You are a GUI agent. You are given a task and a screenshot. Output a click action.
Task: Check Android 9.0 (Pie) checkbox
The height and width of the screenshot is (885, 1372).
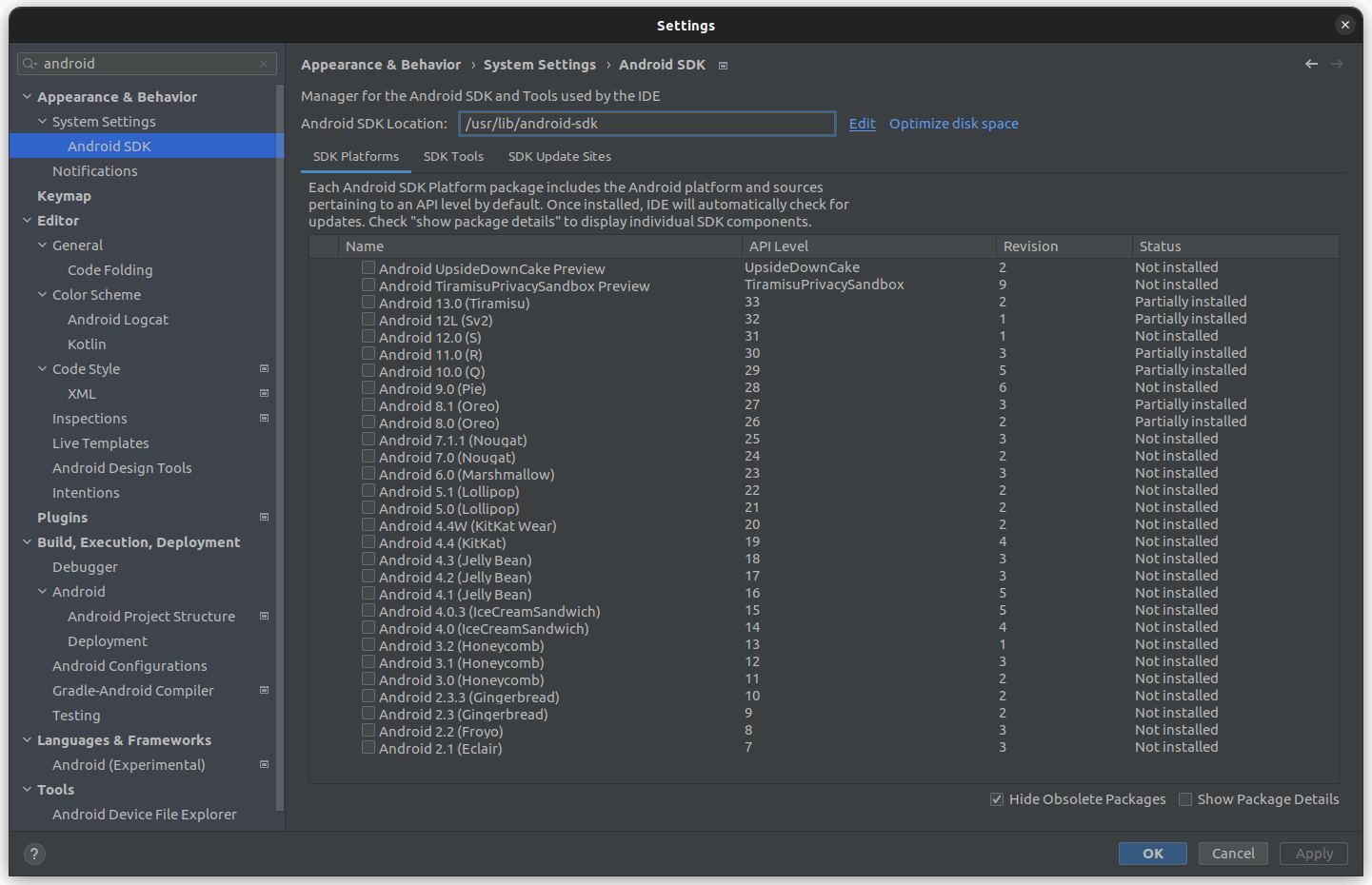point(368,388)
